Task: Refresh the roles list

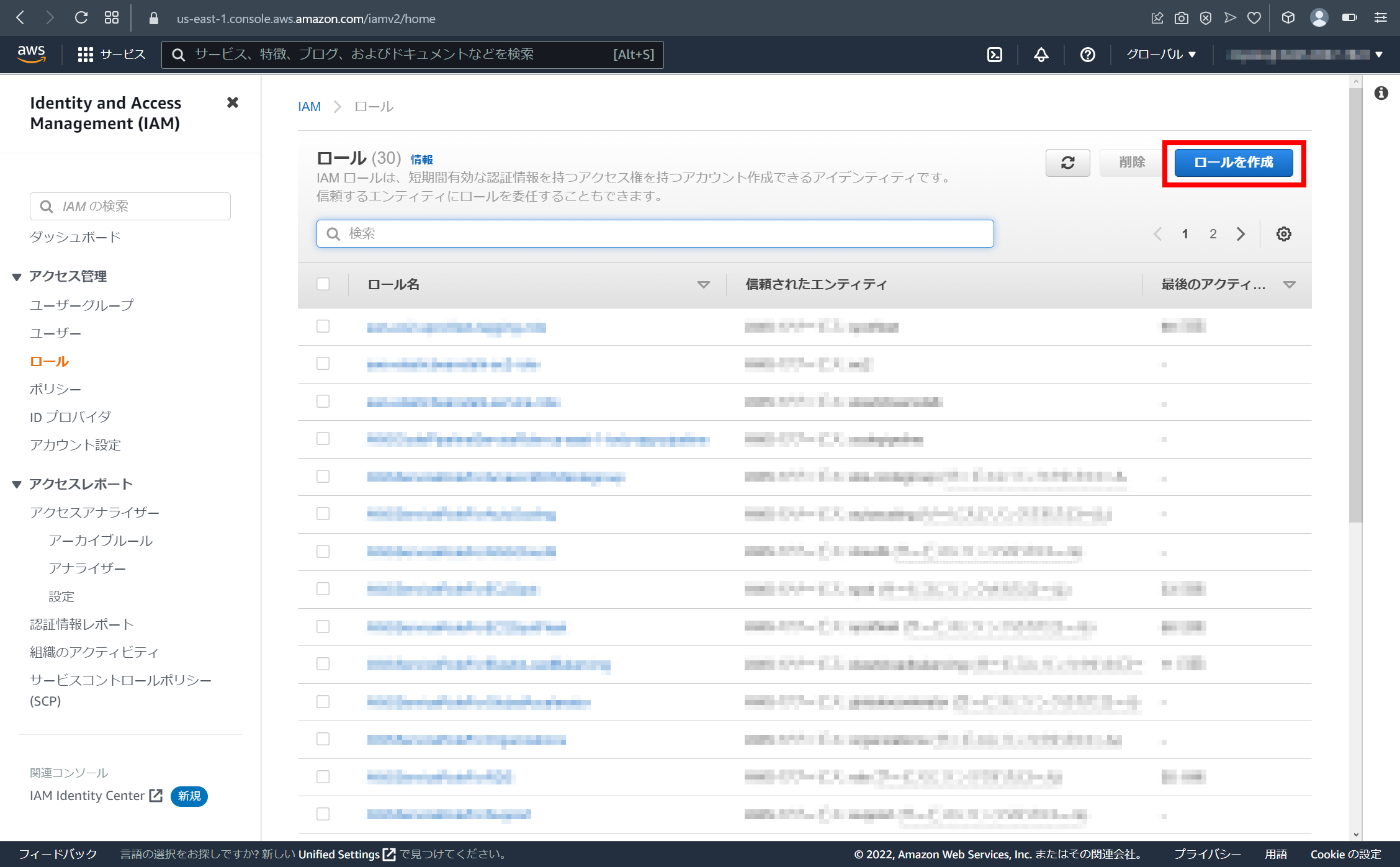Action: [x=1067, y=163]
